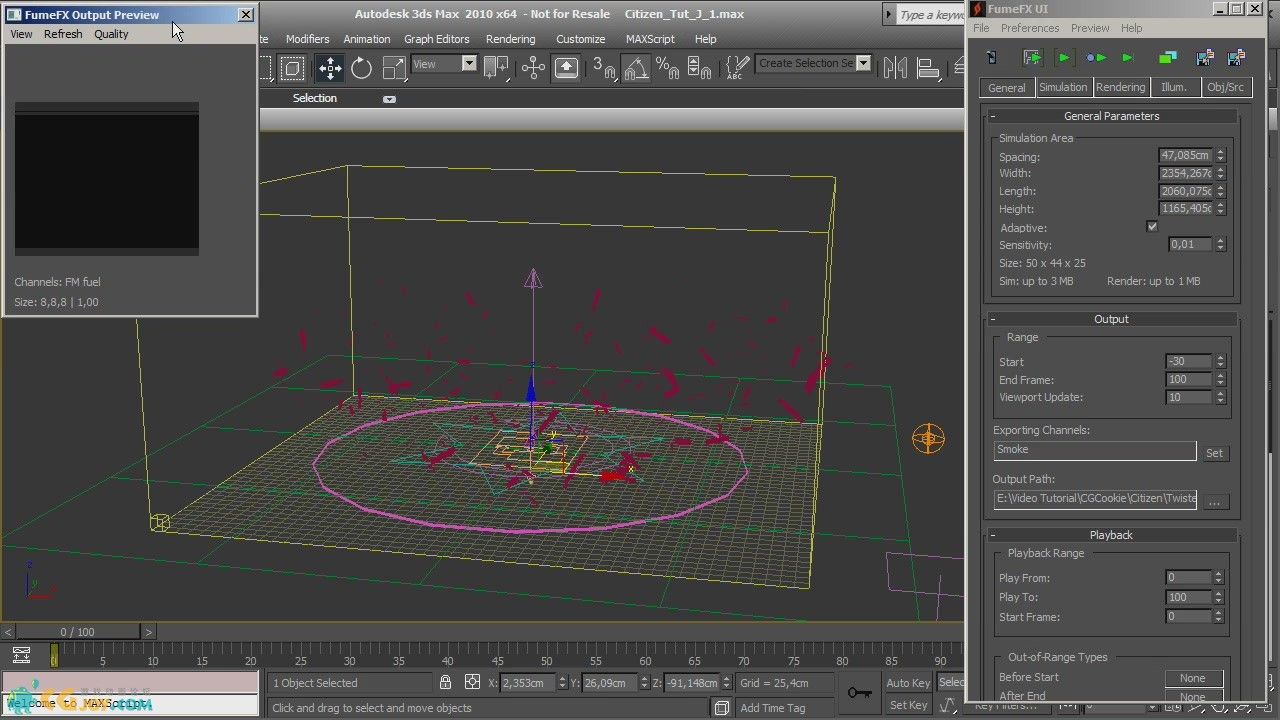This screenshot has width=1280, height=720.
Task: Select the Rotate transform tool
Action: click(361, 67)
